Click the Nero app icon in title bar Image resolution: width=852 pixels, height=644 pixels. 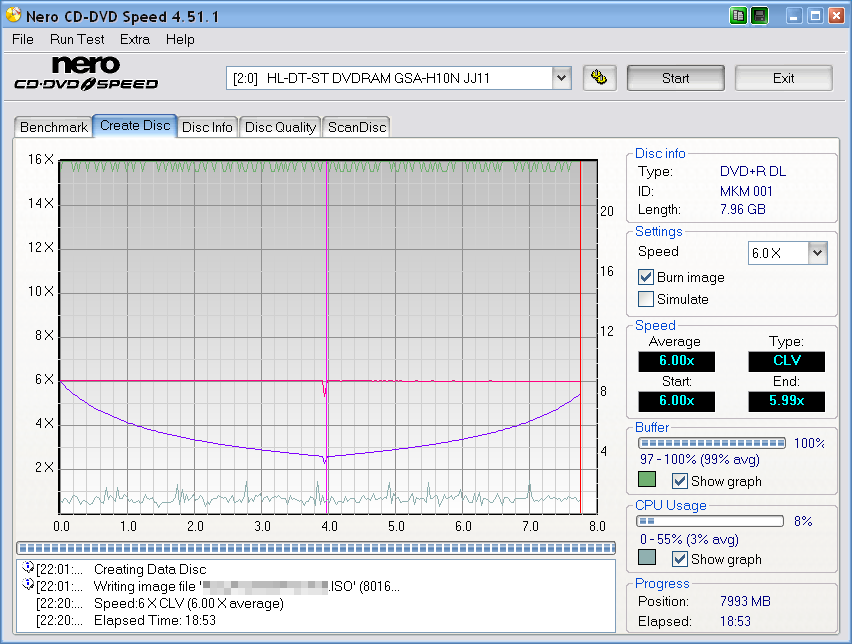[x=14, y=16]
